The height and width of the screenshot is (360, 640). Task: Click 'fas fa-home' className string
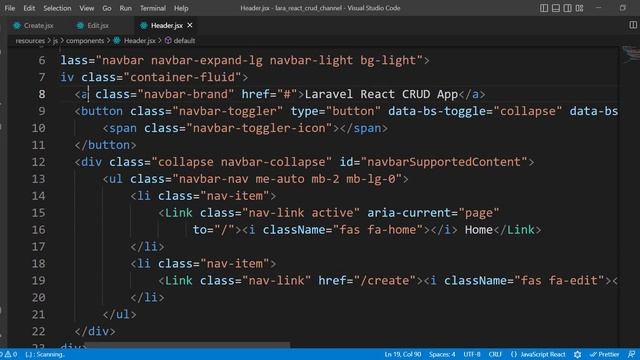click(x=378, y=230)
